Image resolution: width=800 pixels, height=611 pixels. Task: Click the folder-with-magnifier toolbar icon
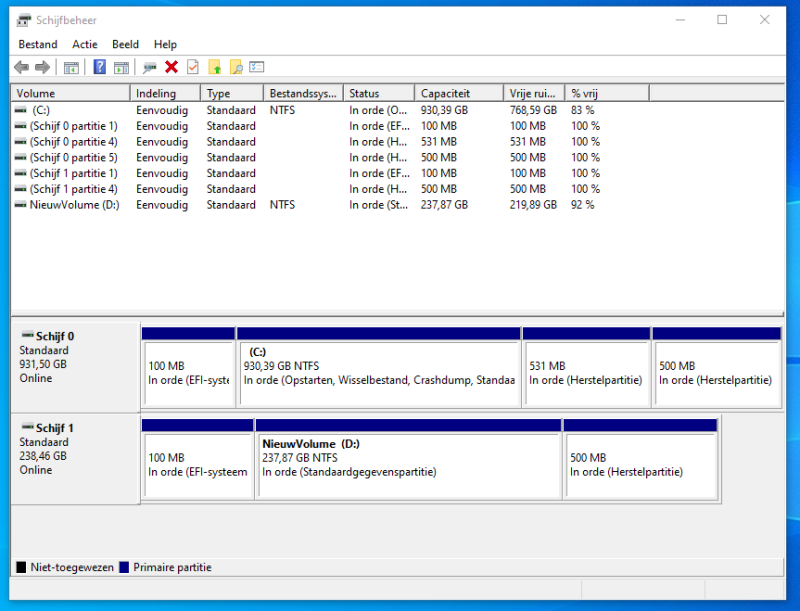[235, 67]
